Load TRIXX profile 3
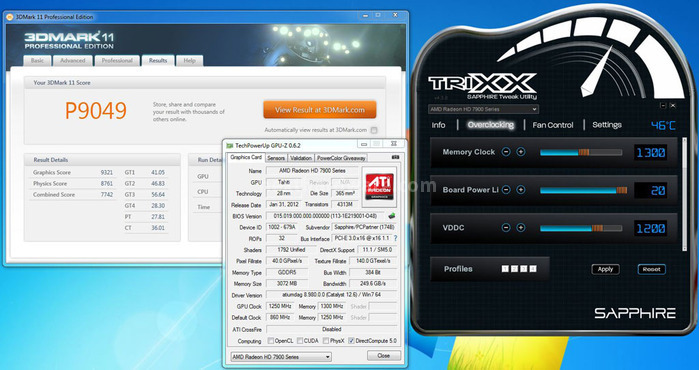699x370 pixels. [x=524, y=269]
